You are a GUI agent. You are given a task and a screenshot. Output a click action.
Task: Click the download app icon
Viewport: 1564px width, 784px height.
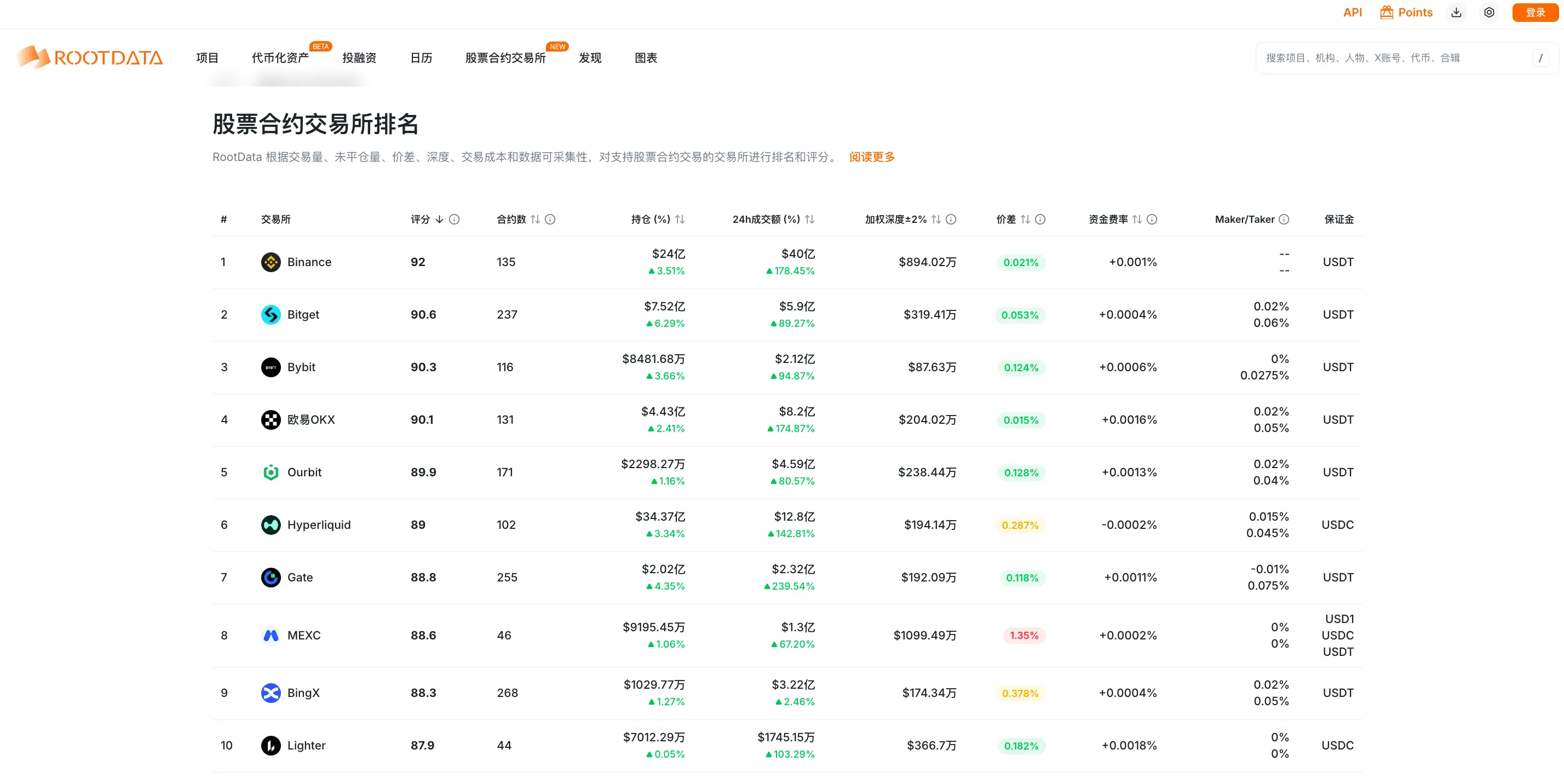[x=1456, y=12]
